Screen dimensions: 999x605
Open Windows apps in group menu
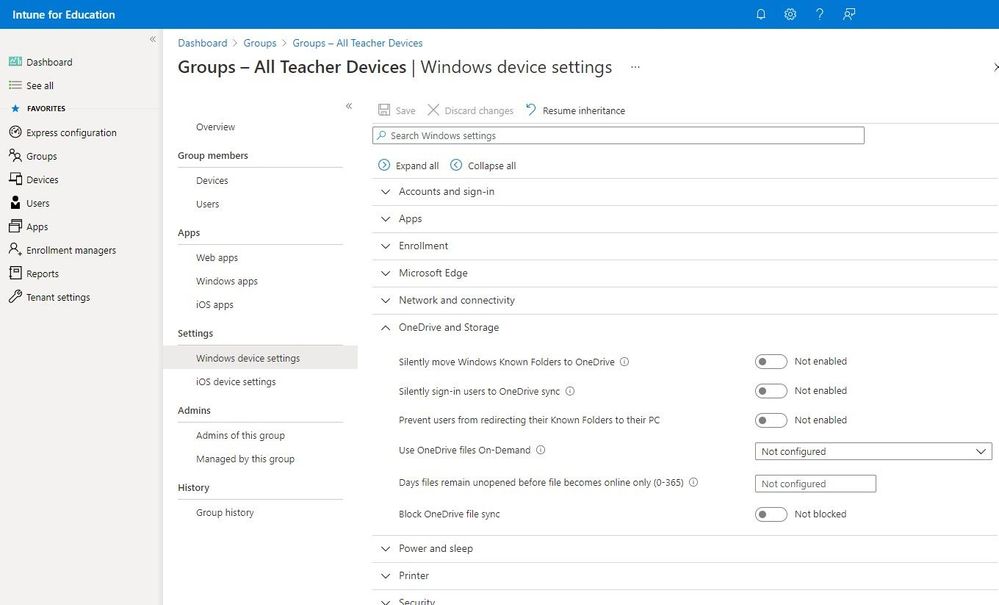(x=227, y=281)
